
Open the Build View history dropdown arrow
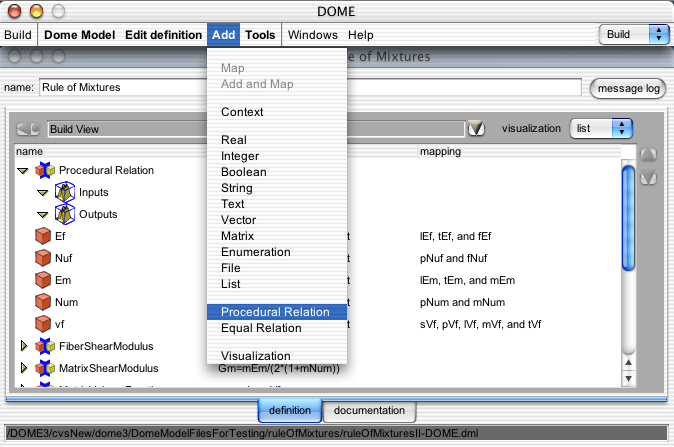(x=476, y=129)
